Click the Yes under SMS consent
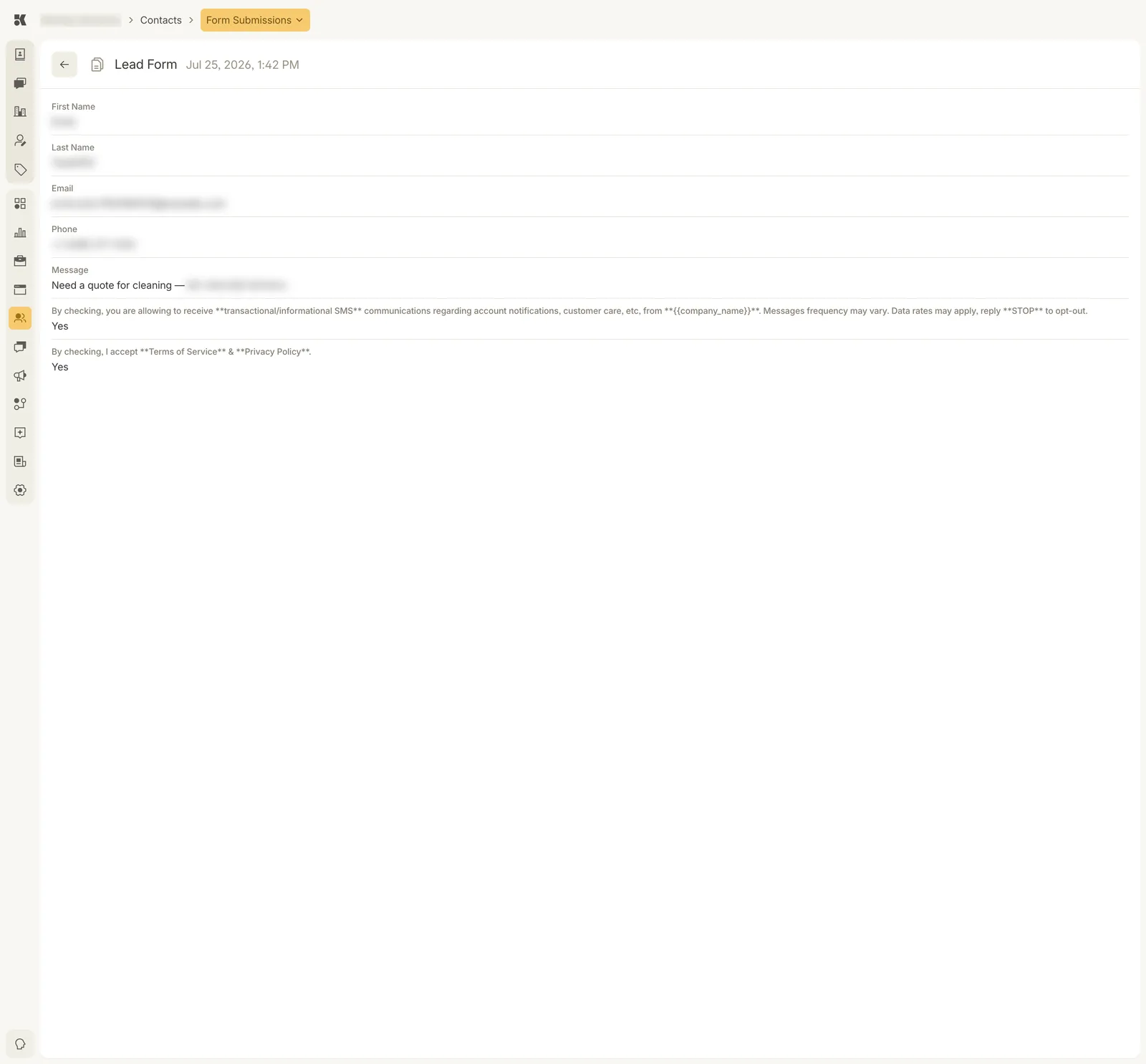 click(60, 326)
